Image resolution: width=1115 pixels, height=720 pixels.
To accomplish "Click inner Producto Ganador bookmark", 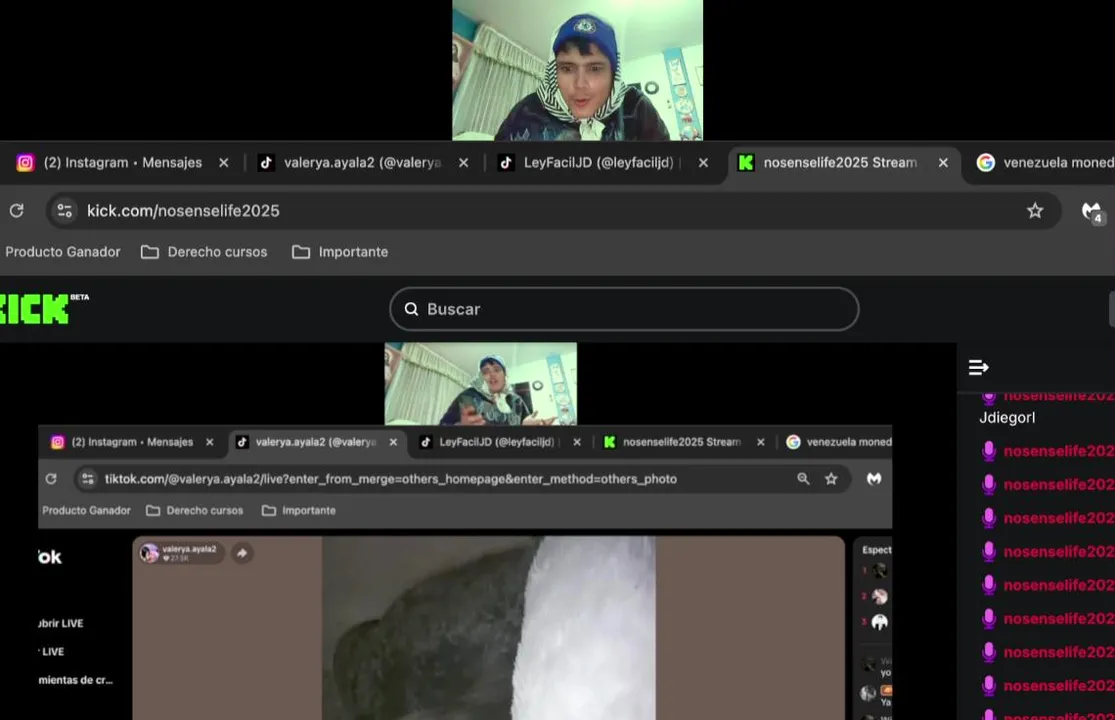I will (x=86, y=510).
